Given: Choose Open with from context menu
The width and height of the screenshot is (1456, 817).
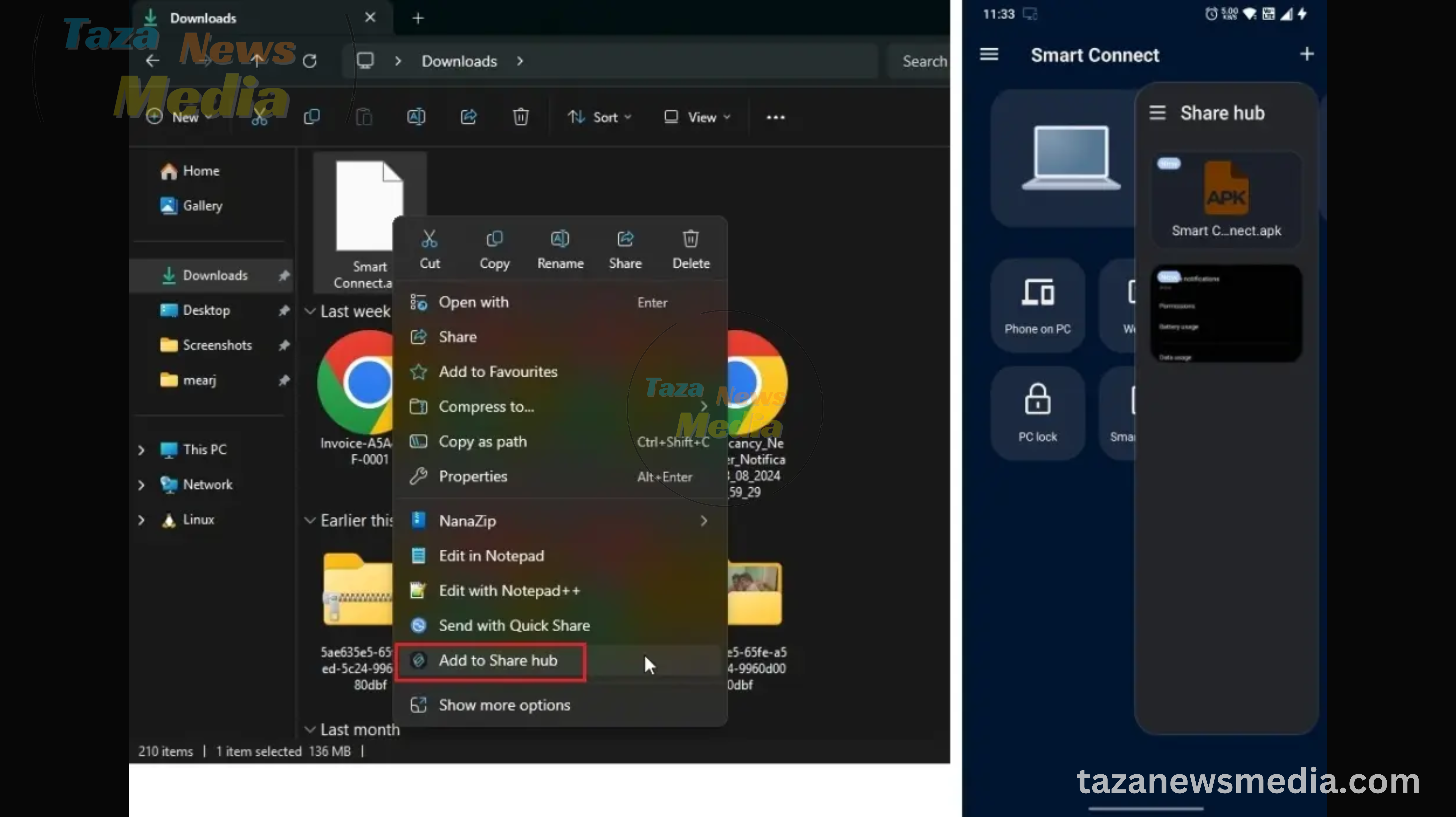Looking at the screenshot, I should [x=560, y=302].
